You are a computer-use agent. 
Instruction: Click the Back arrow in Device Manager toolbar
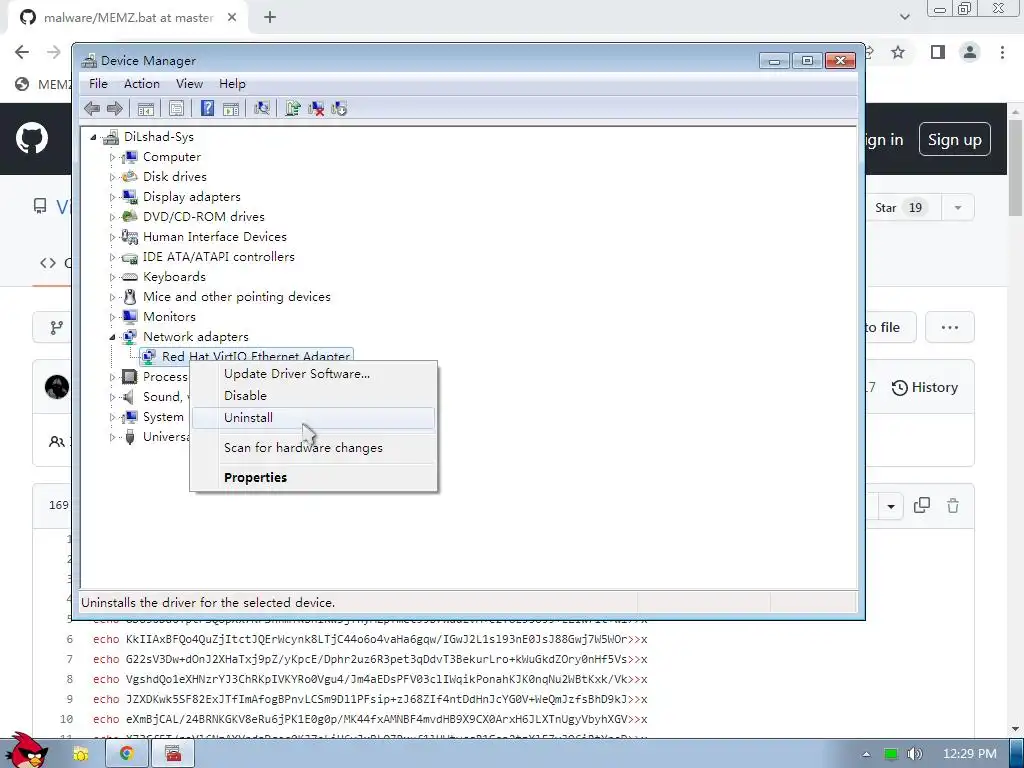[92, 108]
